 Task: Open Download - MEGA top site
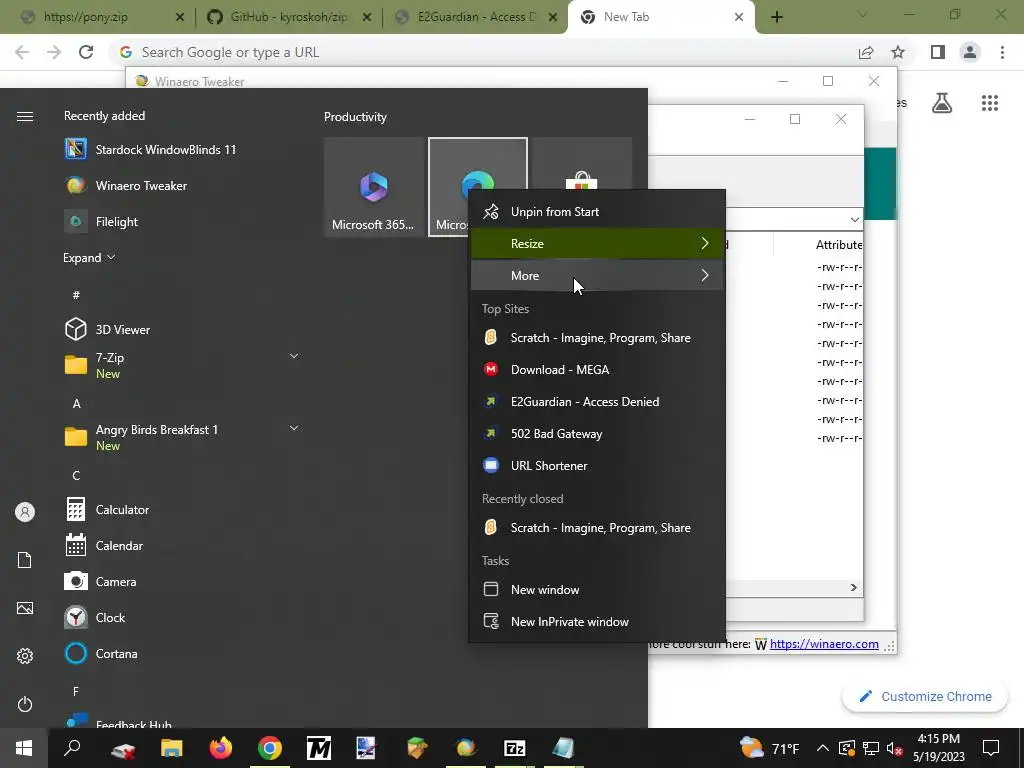coord(598,370)
